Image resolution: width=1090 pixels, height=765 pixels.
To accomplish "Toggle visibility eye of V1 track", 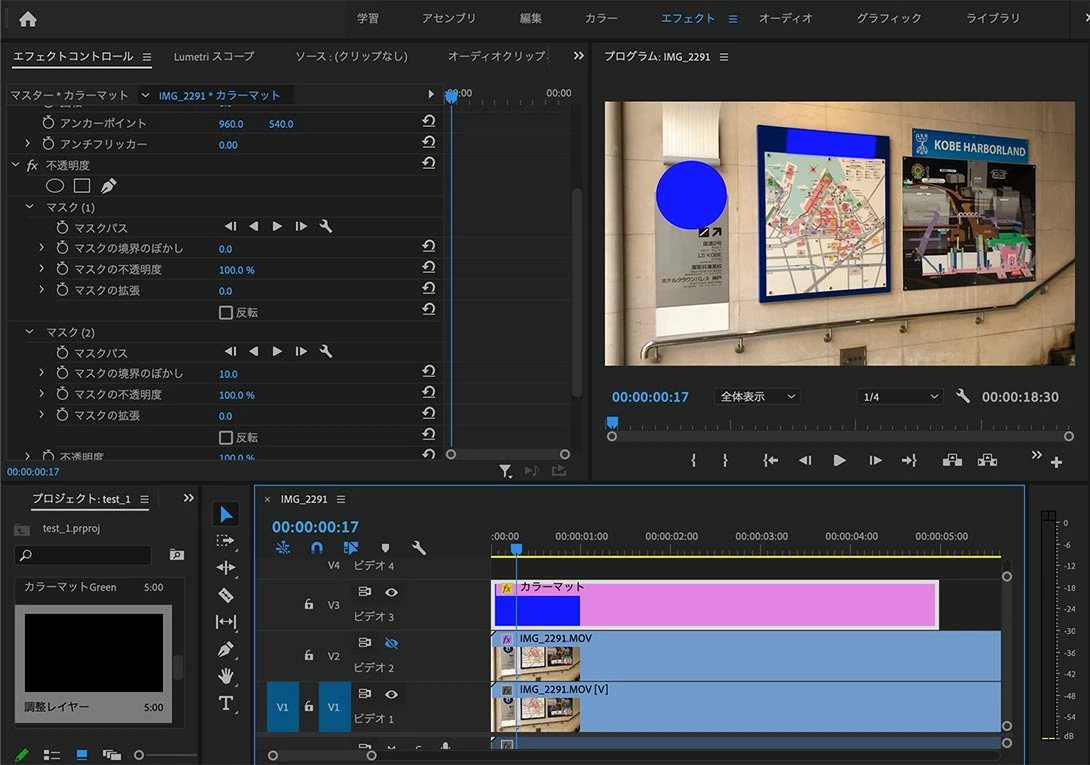I will pyautogui.click(x=391, y=694).
